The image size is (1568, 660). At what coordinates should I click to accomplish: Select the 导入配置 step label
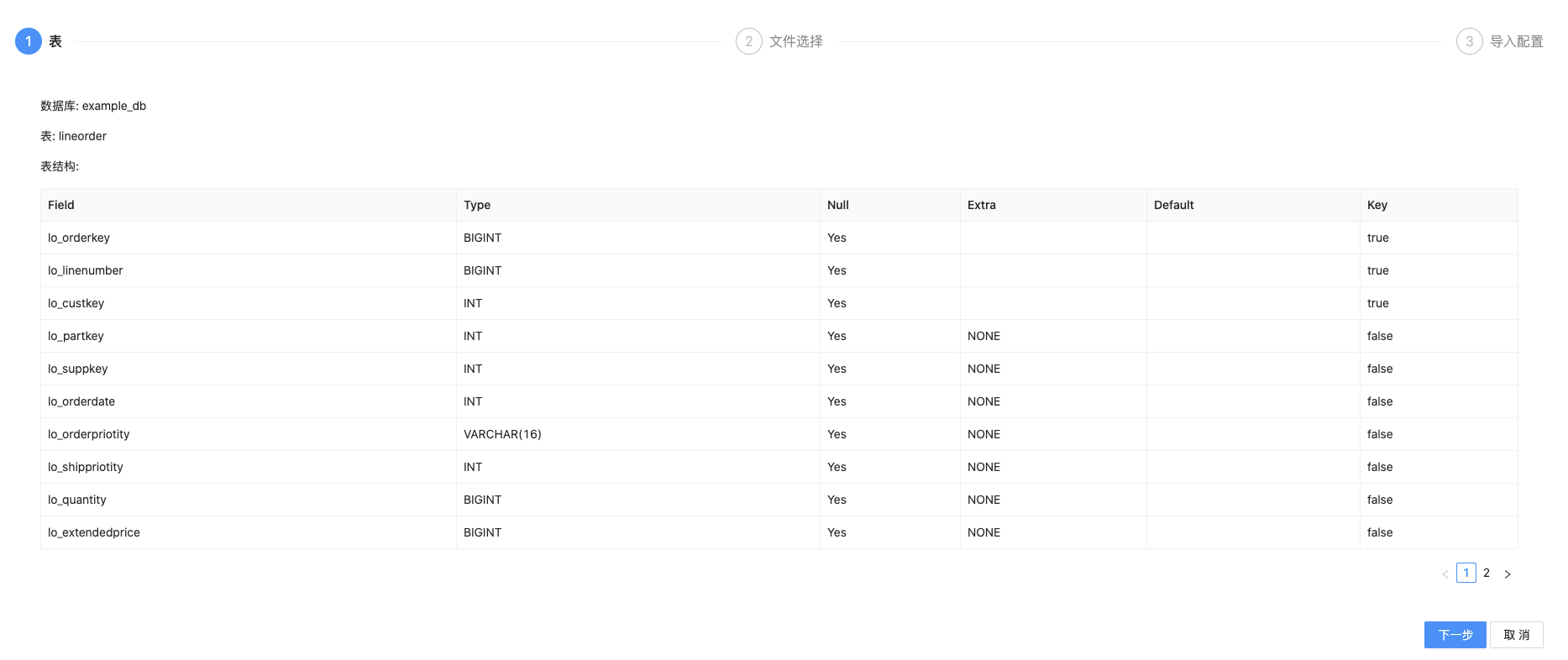(x=1517, y=41)
